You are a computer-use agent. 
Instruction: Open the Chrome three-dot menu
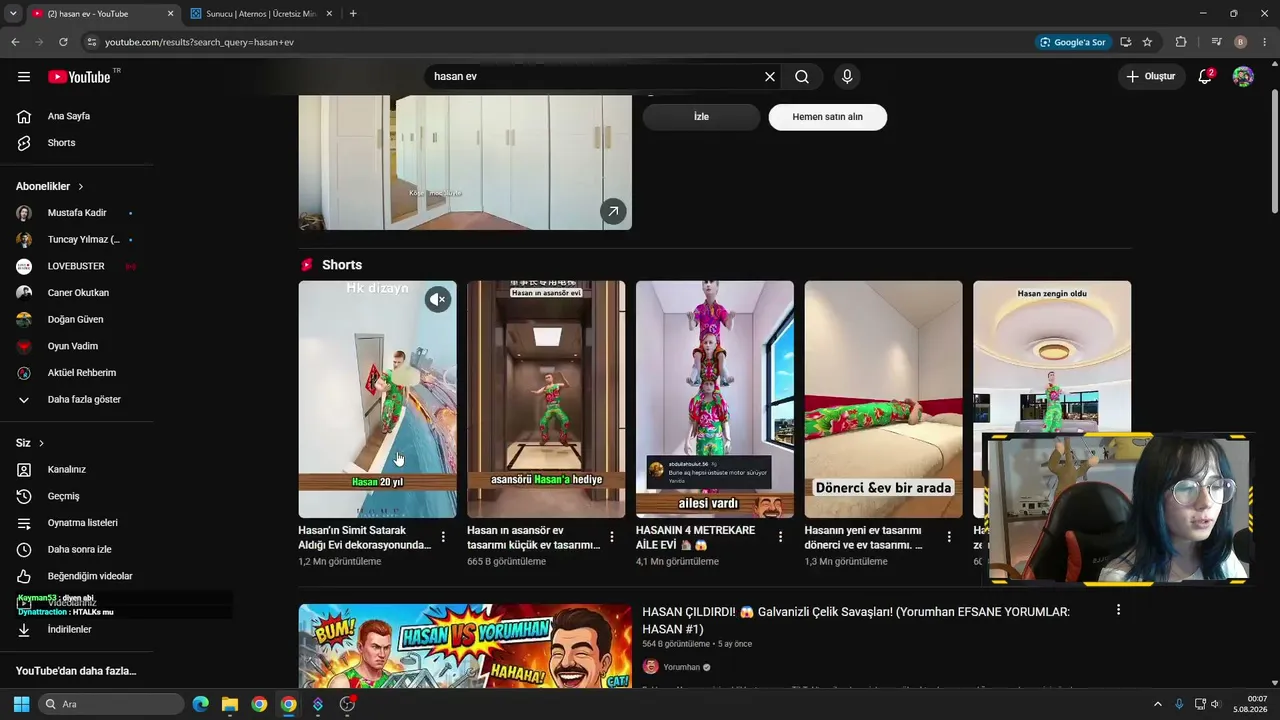tap(1265, 42)
